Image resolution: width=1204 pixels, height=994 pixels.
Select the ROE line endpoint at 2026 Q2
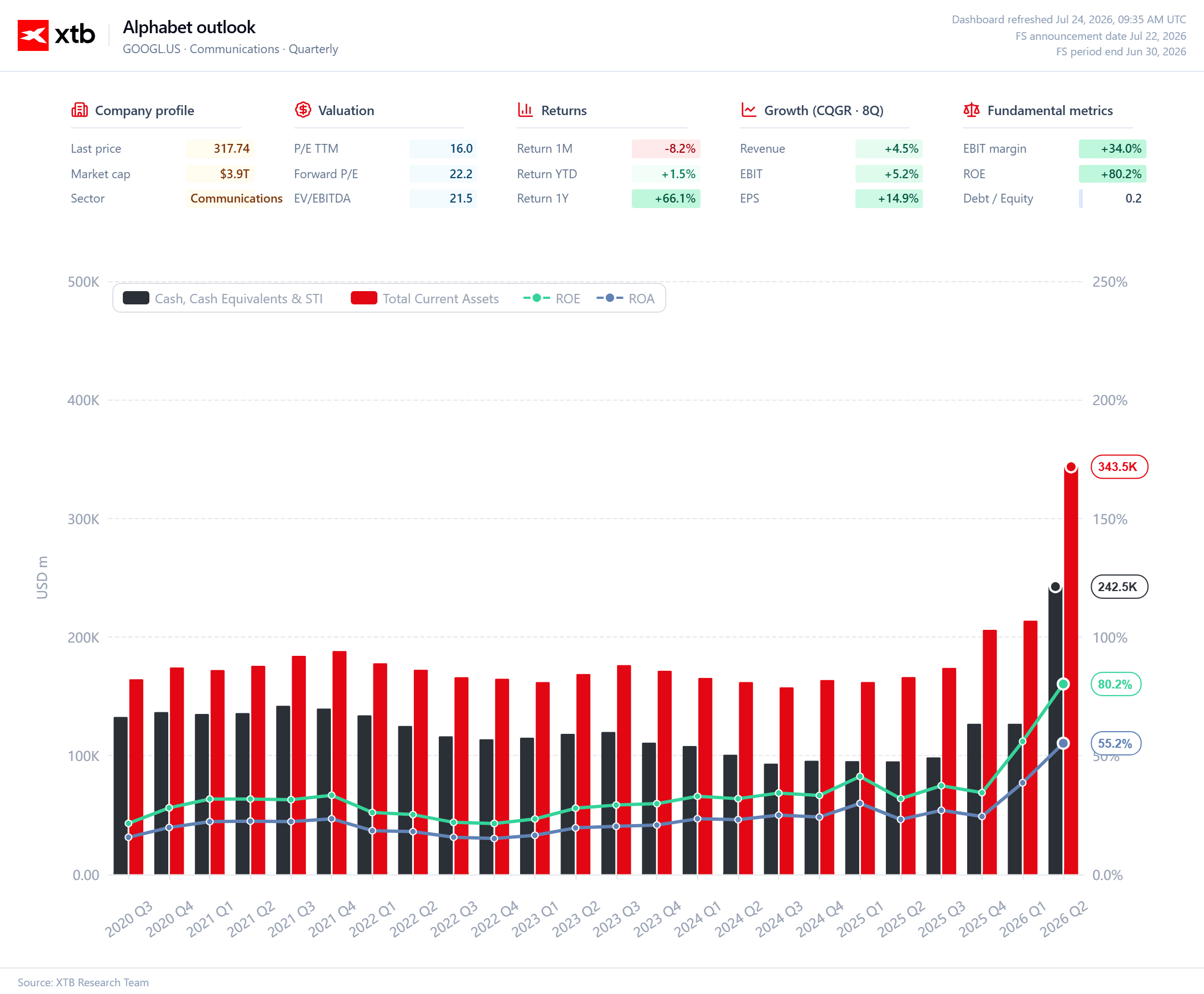pos(1063,684)
